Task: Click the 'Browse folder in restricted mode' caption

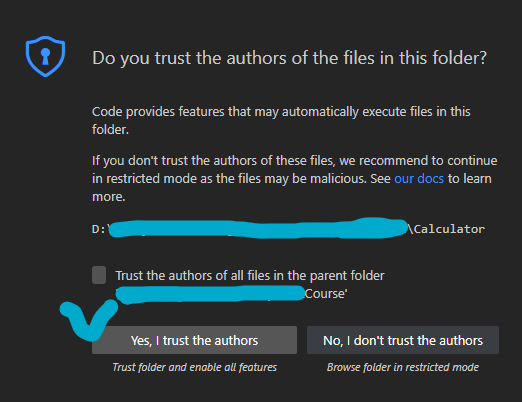Action: pos(403,367)
